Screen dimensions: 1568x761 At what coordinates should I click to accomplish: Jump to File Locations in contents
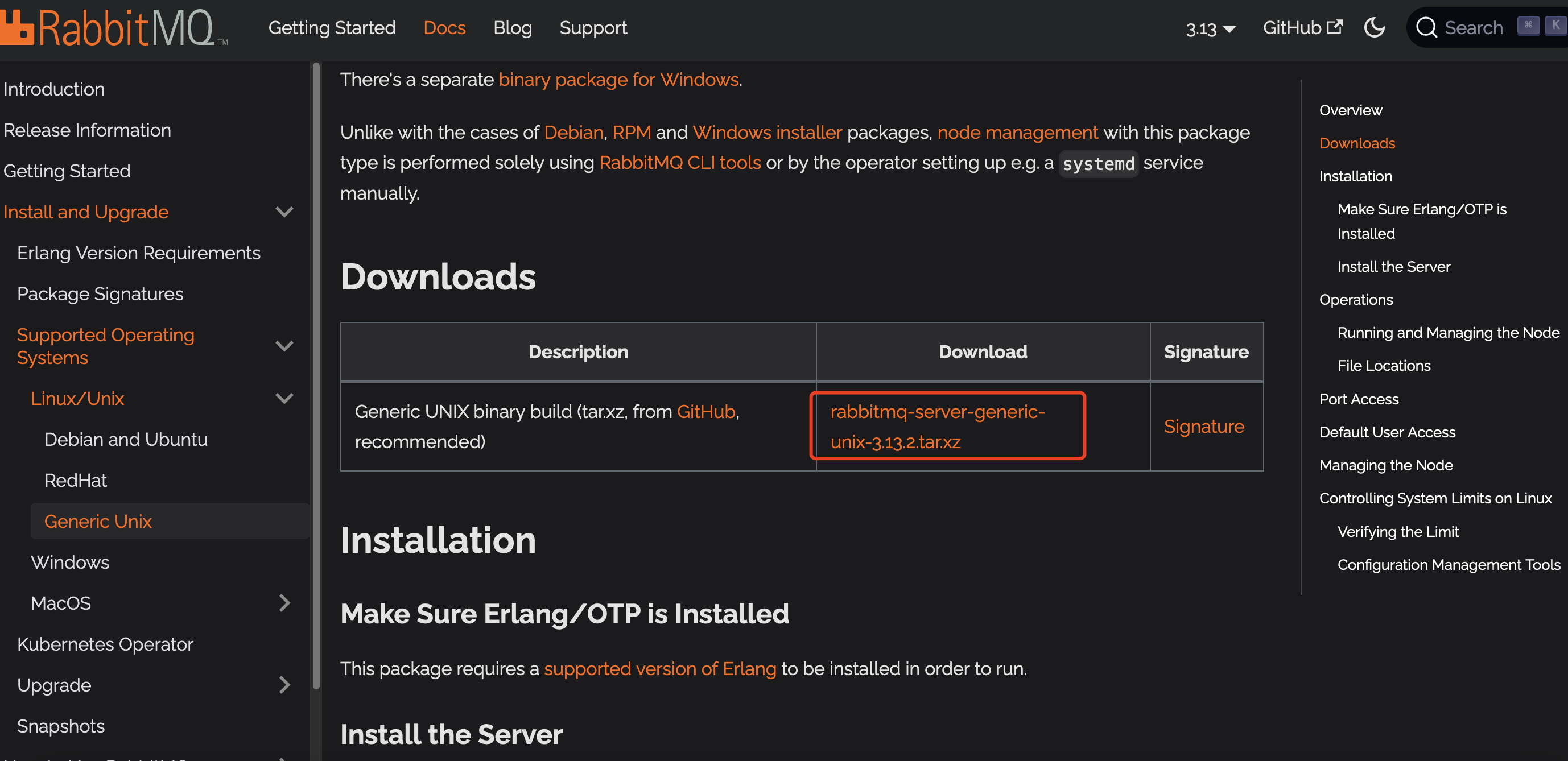coord(1384,366)
